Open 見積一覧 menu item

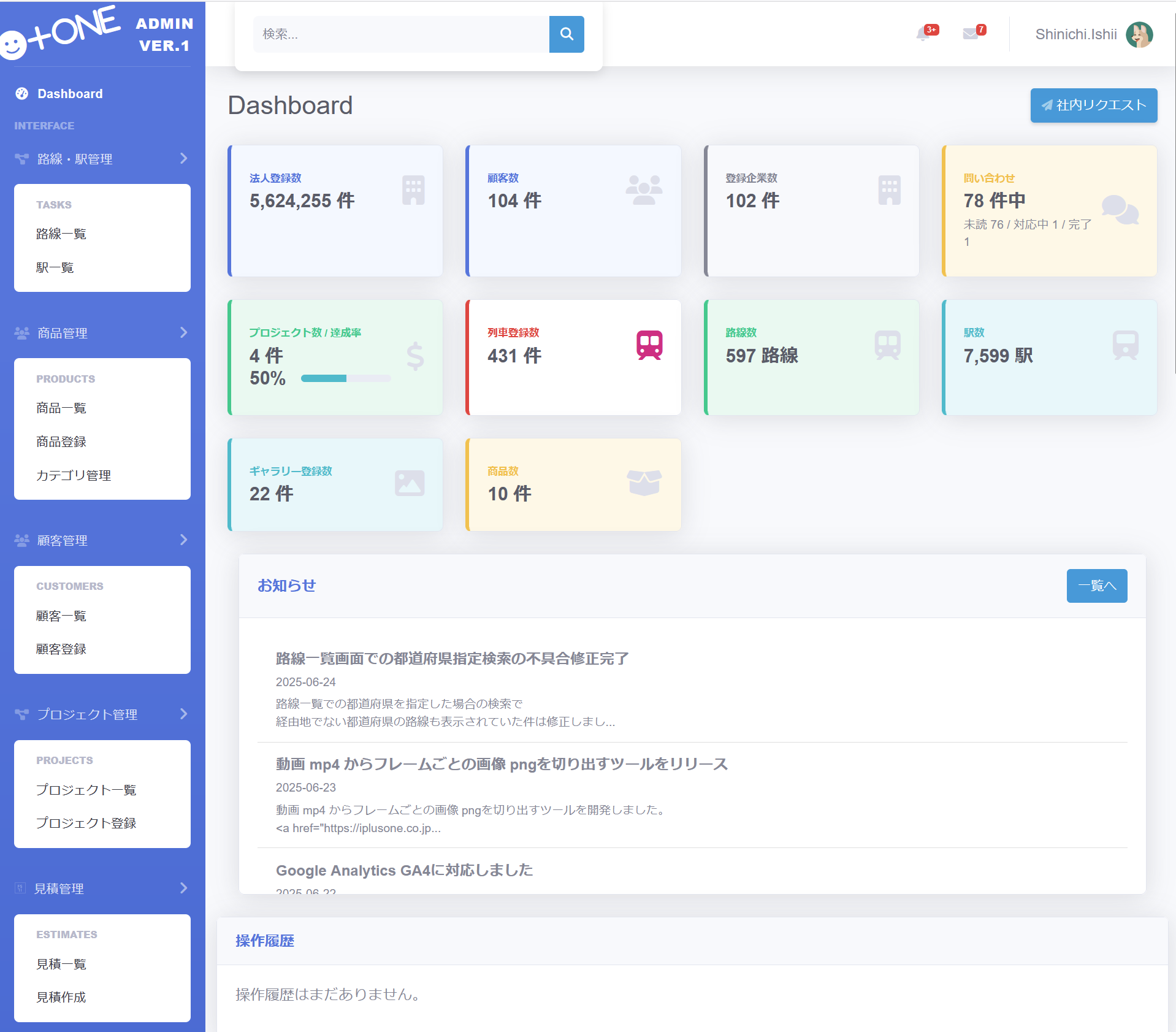(61, 965)
